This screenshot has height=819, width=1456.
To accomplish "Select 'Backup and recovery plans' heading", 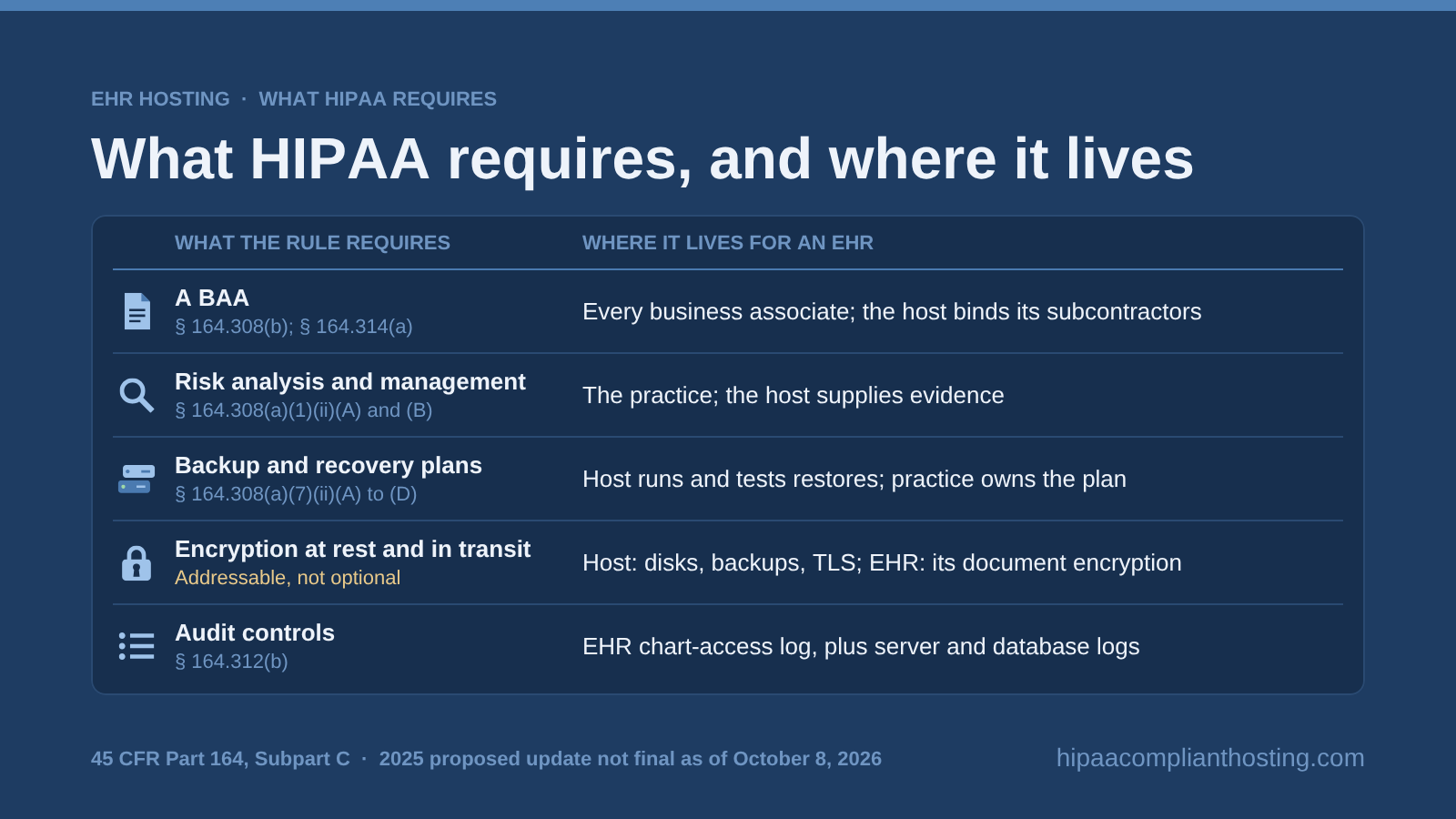I will [329, 465].
